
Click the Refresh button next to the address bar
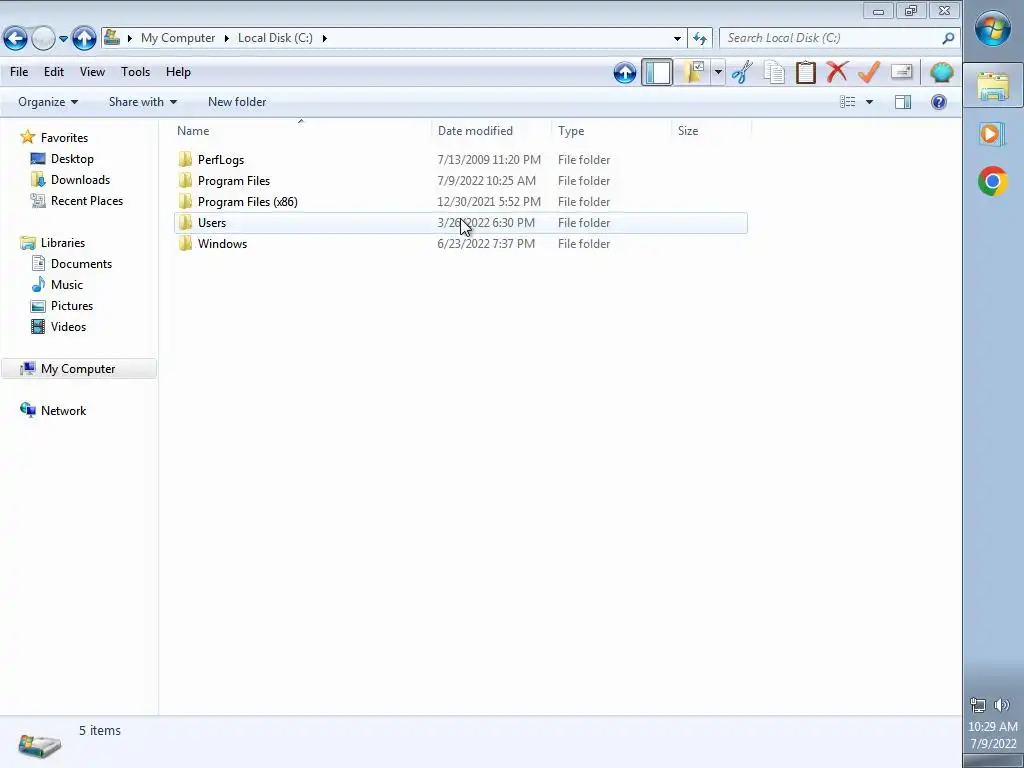pyautogui.click(x=700, y=38)
